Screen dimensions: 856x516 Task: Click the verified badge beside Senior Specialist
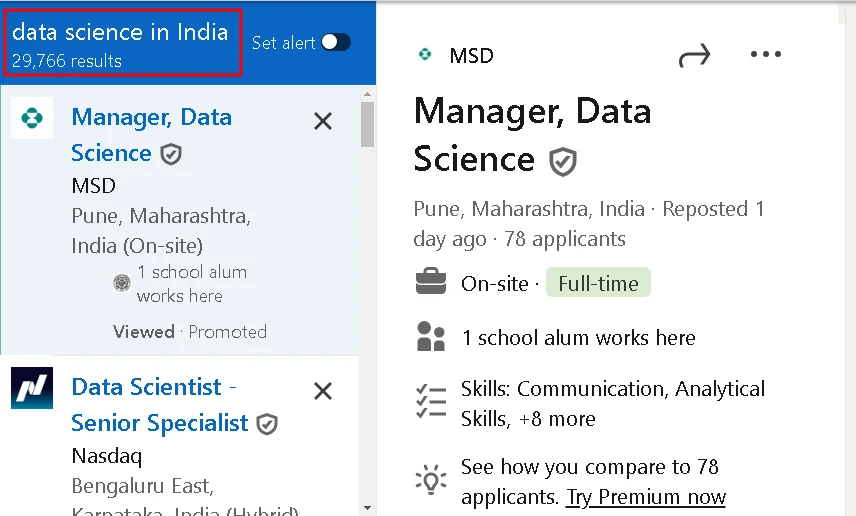click(x=267, y=424)
